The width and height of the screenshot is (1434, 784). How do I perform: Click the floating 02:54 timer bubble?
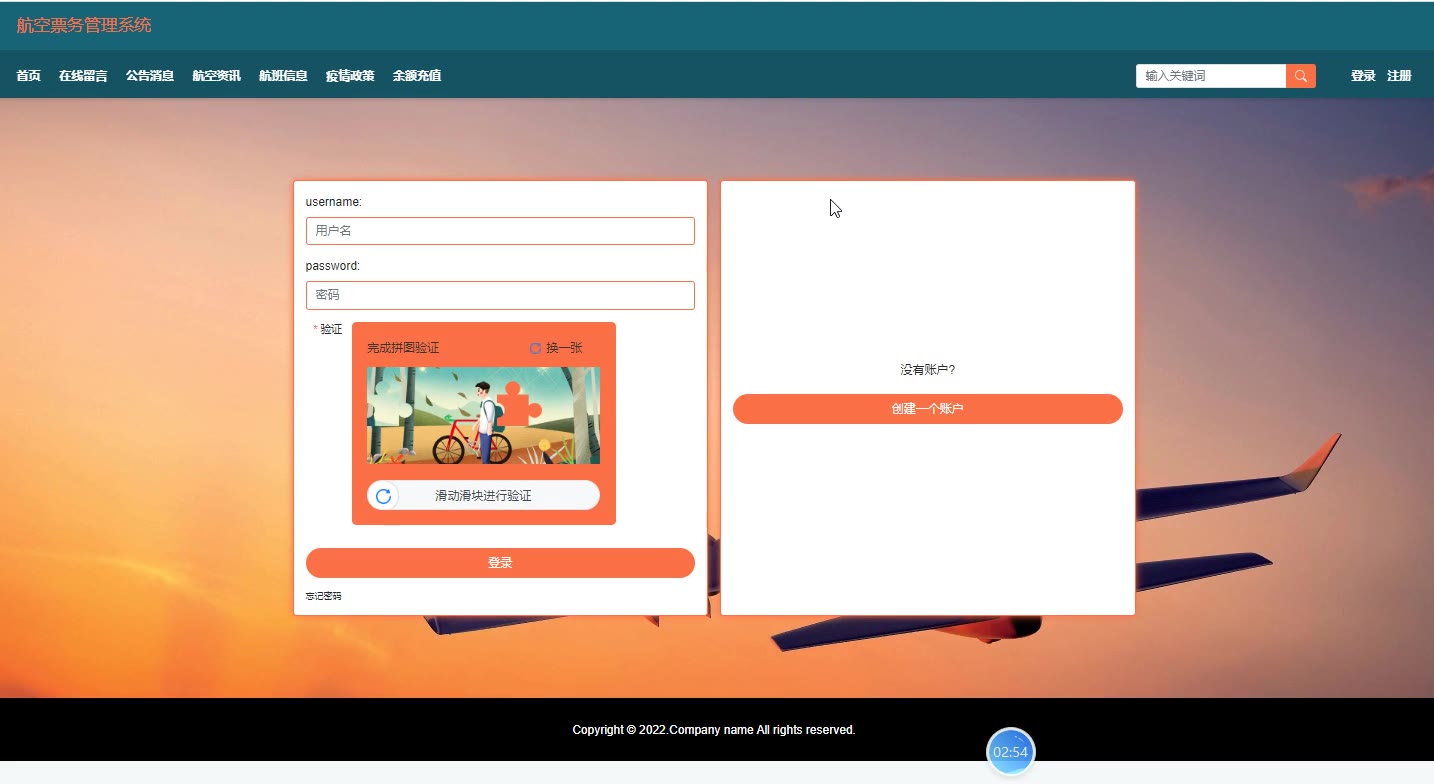coord(1011,752)
